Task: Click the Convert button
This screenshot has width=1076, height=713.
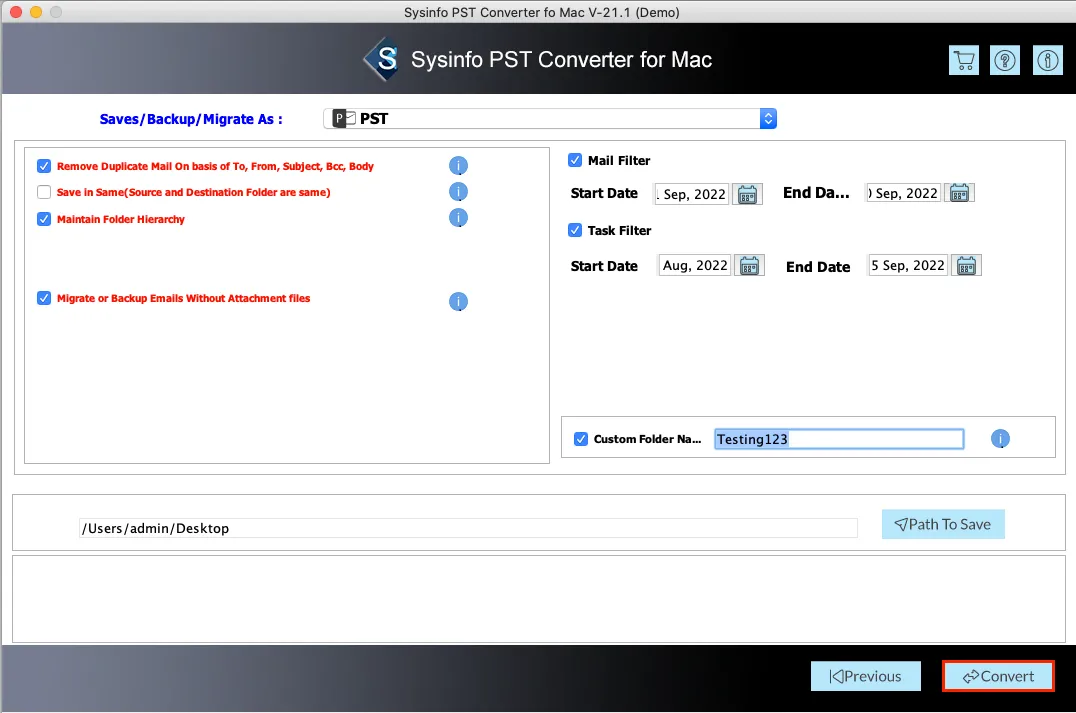Action: click(998, 676)
